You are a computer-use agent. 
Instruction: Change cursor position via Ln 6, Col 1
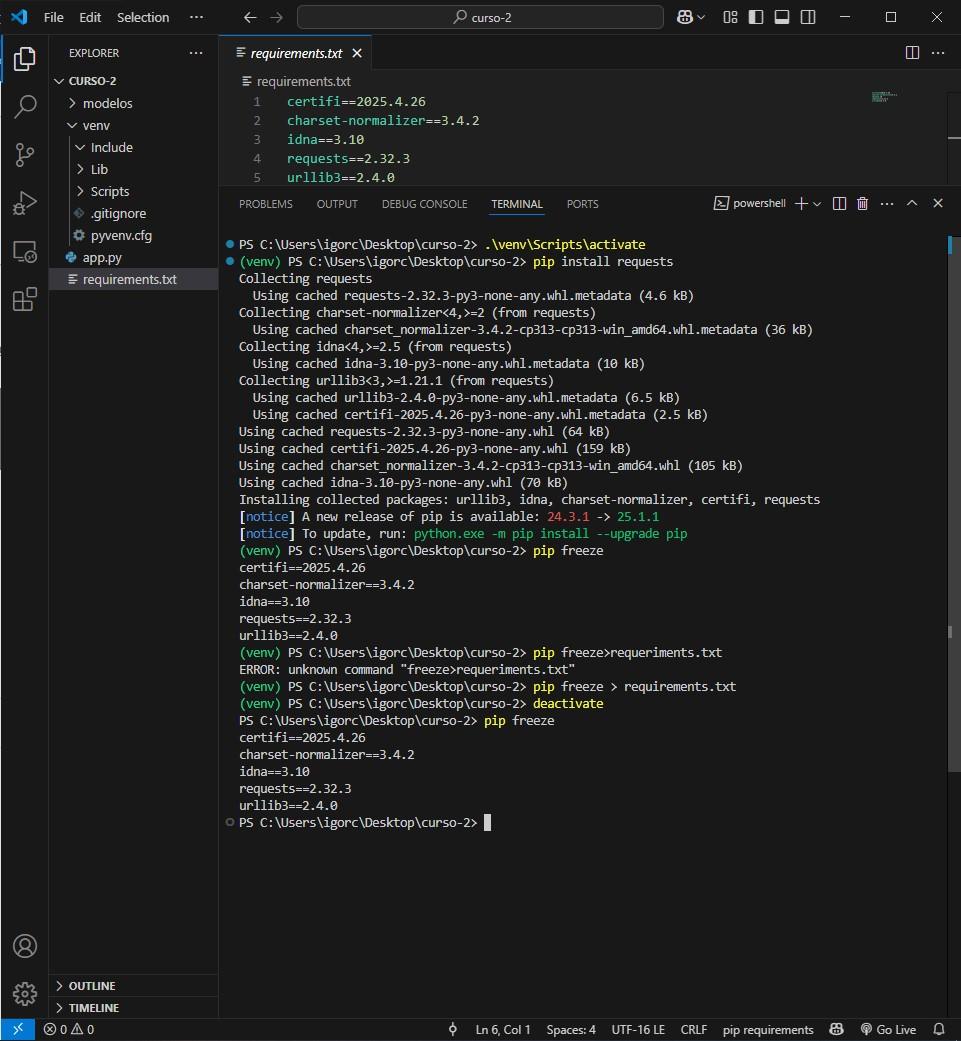pos(503,1030)
